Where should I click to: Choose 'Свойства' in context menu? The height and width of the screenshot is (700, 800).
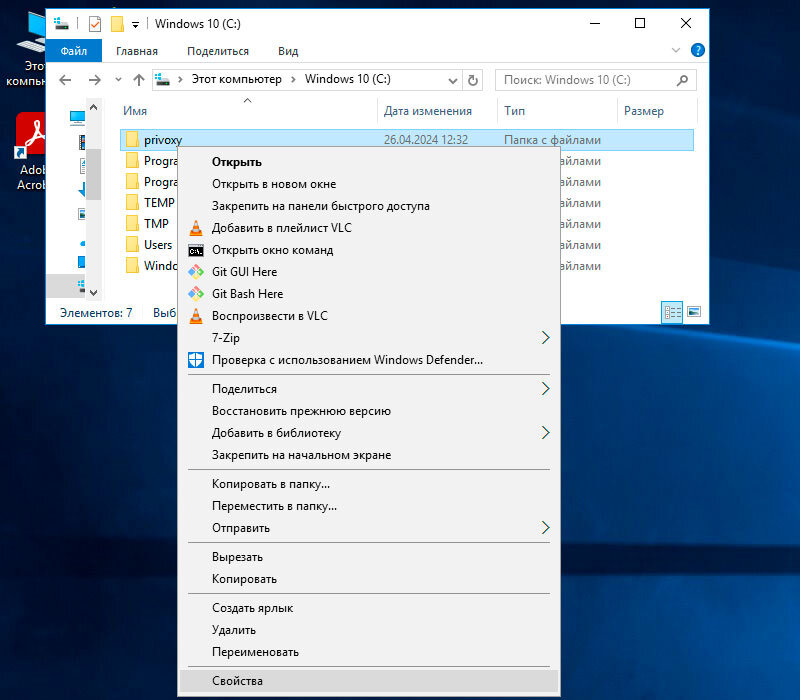[369, 681]
